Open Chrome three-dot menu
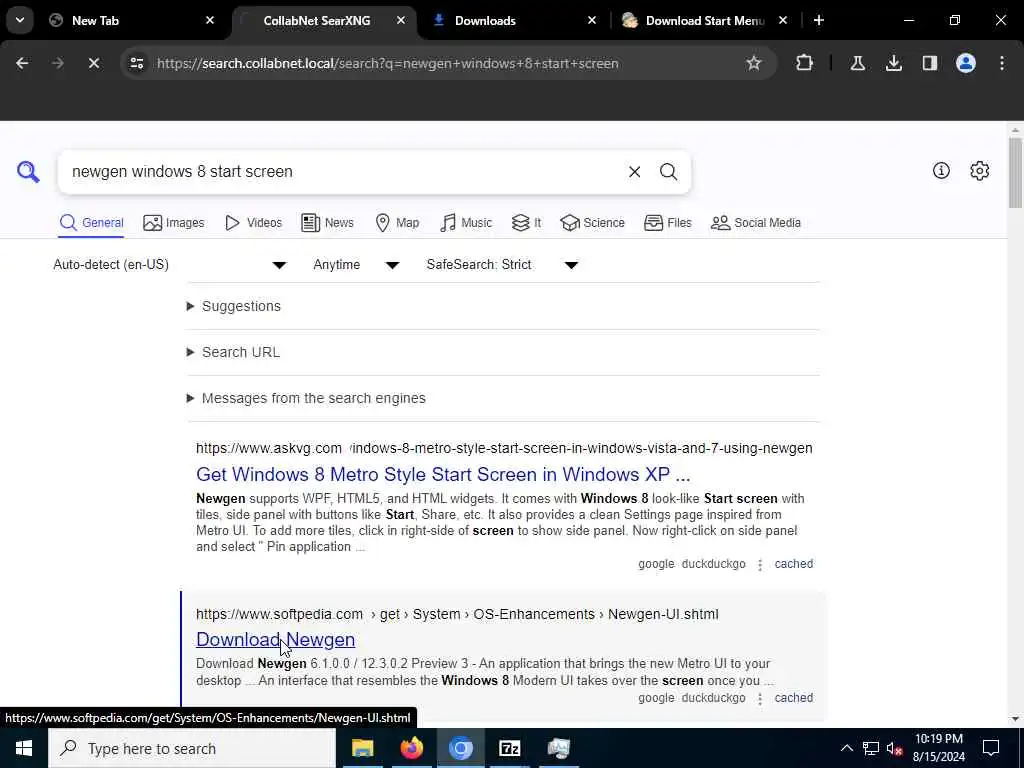Screen dimensions: 1024x768 coord(1002,63)
